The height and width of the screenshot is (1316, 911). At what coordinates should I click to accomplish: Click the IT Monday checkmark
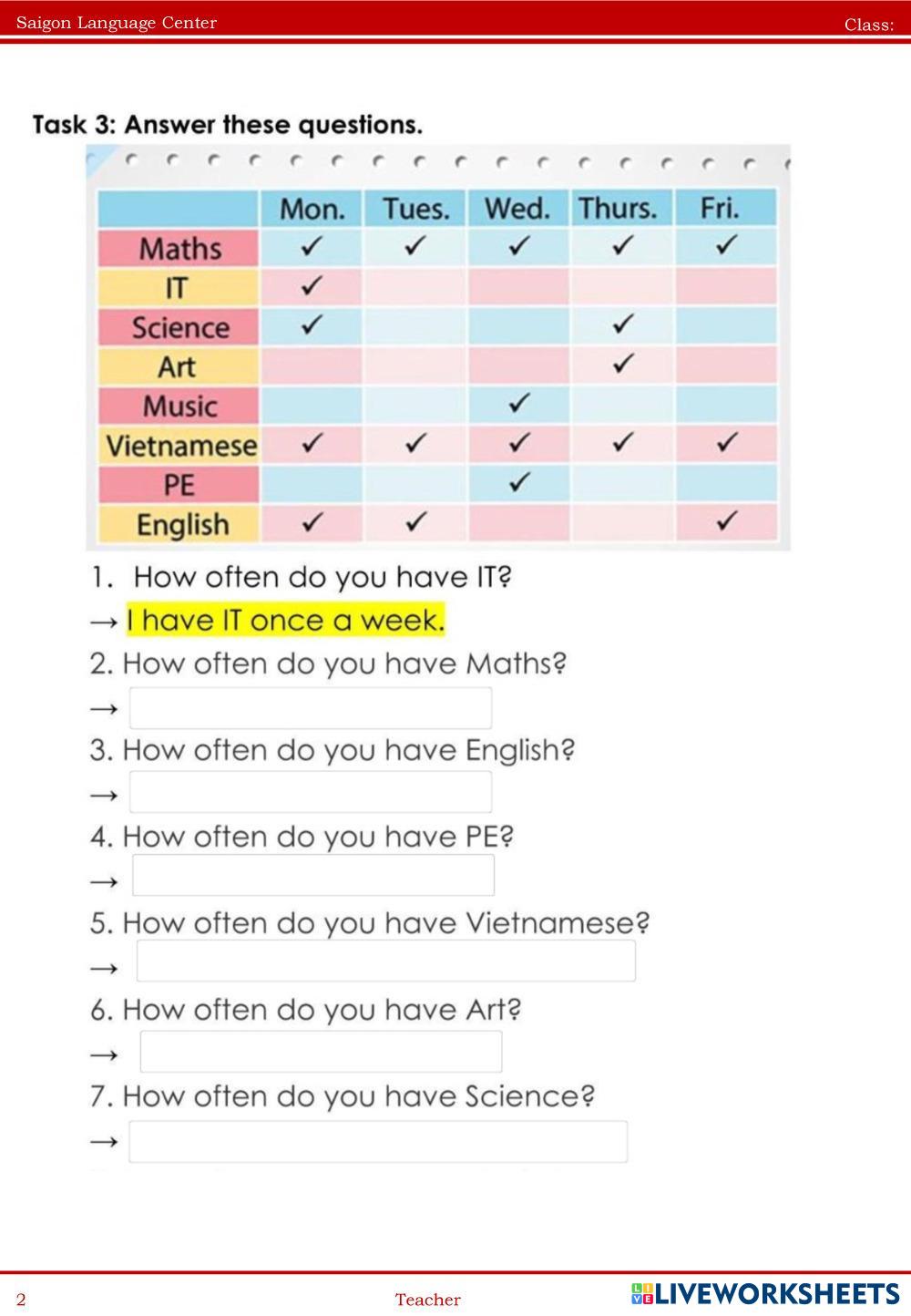point(312,286)
